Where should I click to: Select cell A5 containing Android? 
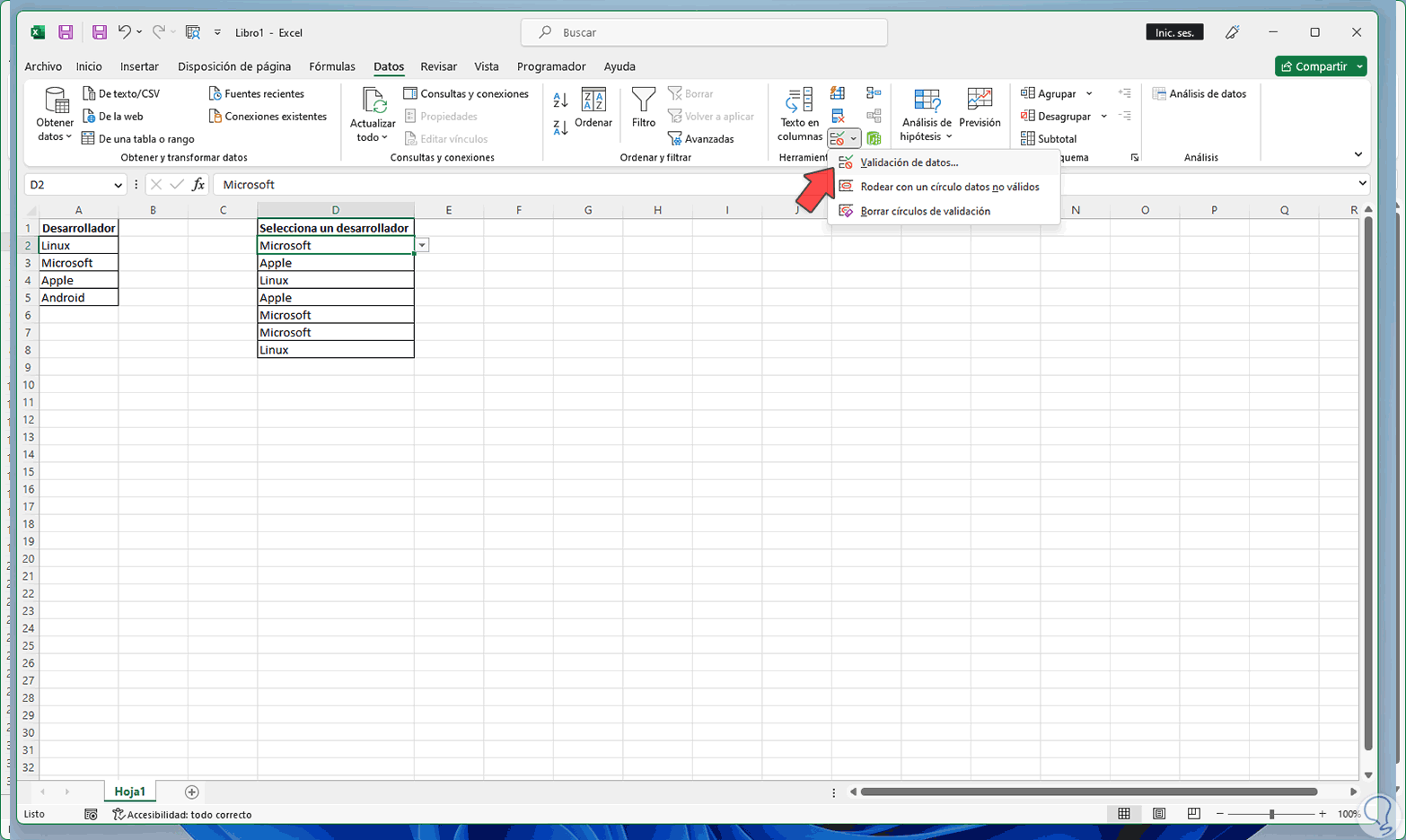78,298
